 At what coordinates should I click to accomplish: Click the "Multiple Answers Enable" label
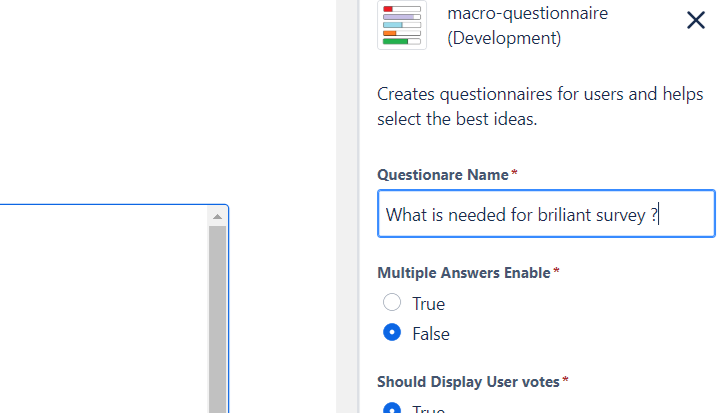pyautogui.click(x=463, y=272)
